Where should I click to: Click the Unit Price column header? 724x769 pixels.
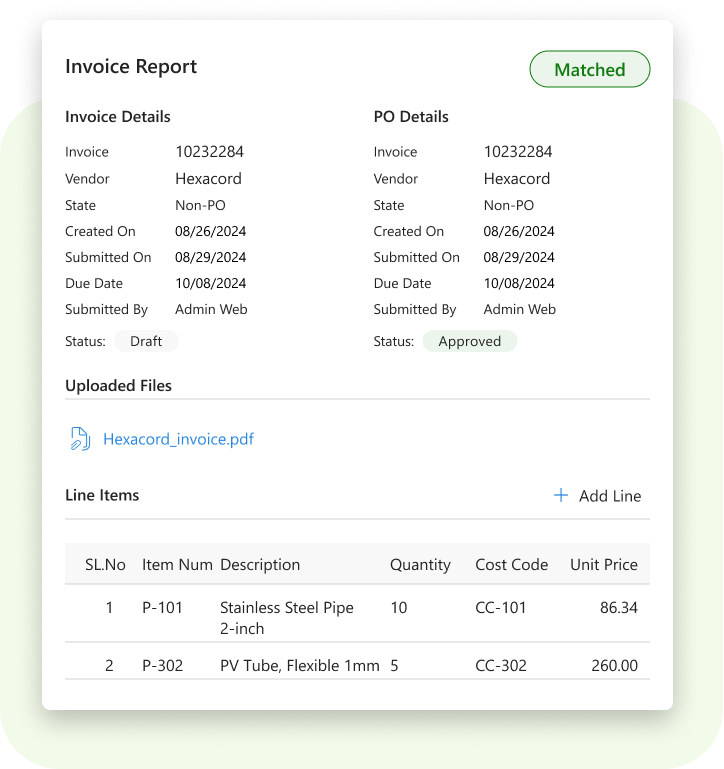603,565
